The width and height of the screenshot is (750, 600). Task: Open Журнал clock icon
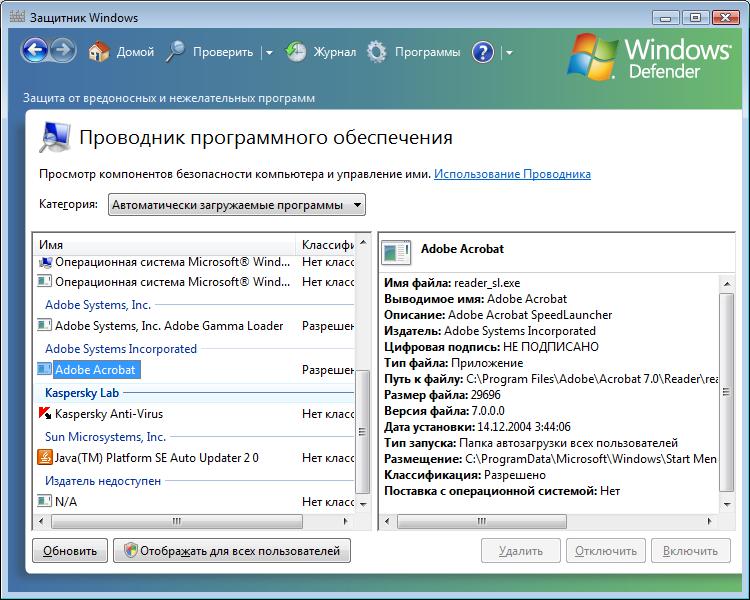[296, 52]
